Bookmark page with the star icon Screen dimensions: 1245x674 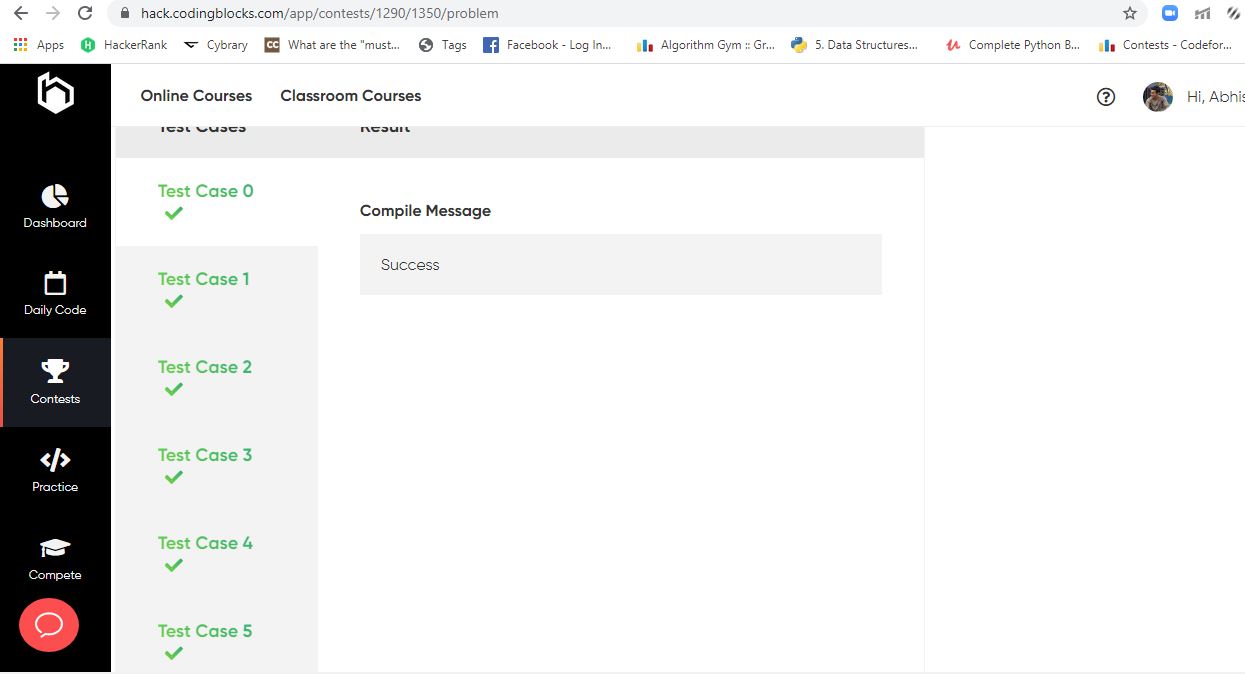click(x=1130, y=13)
